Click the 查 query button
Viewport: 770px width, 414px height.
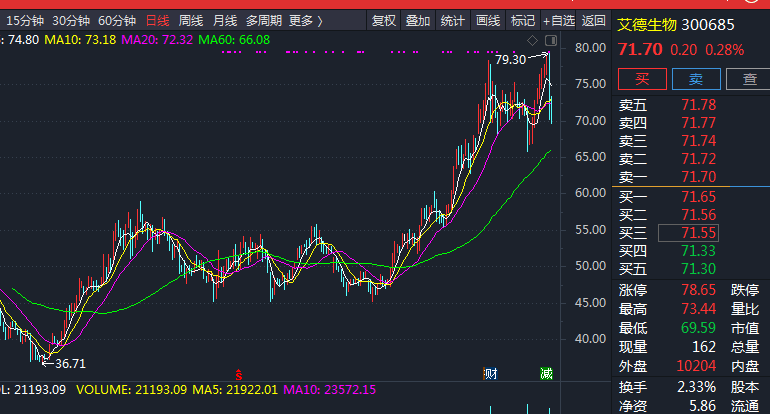[x=748, y=79]
